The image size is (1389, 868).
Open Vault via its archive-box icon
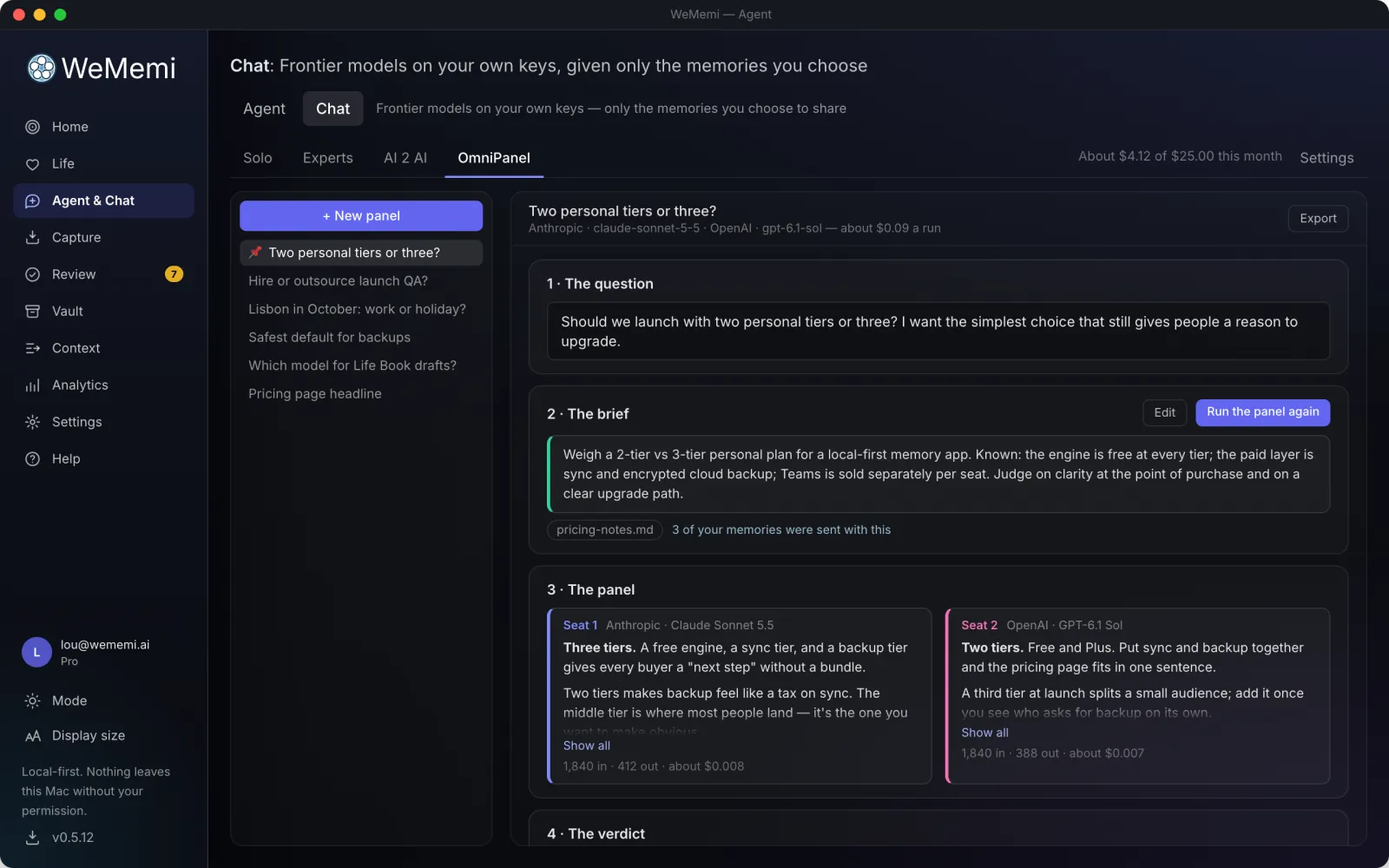[x=33, y=312]
